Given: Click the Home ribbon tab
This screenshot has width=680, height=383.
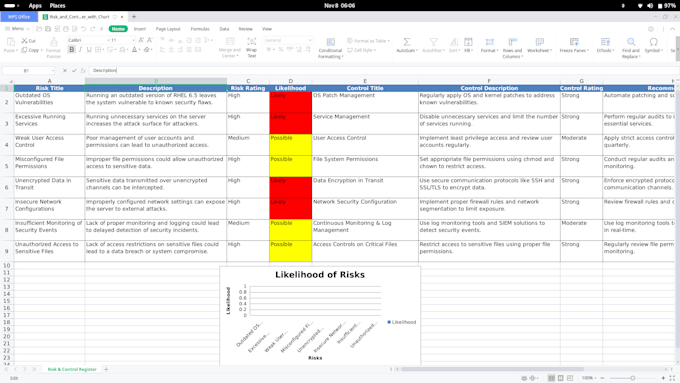Looking at the screenshot, I should [118, 29].
